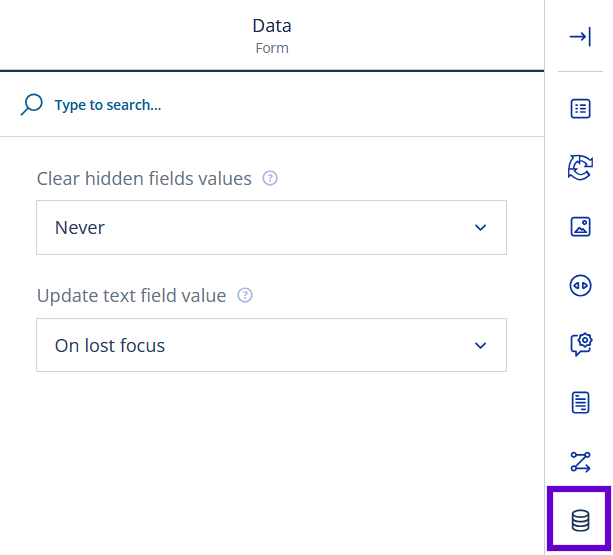Open the picture image sidebar icon
613x555 pixels.
pyautogui.click(x=580, y=227)
